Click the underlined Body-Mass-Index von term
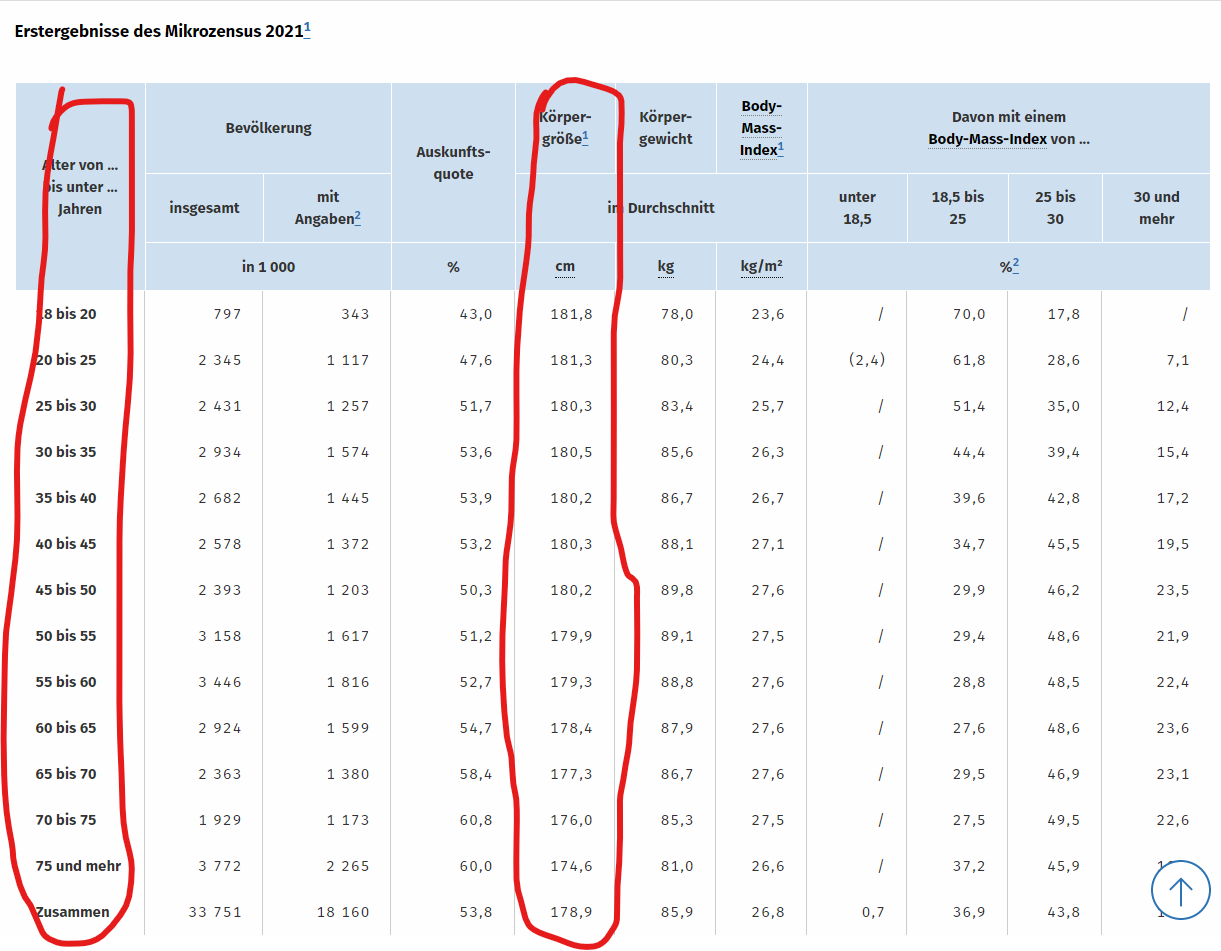This screenshot has width=1221, height=951. pos(987,139)
